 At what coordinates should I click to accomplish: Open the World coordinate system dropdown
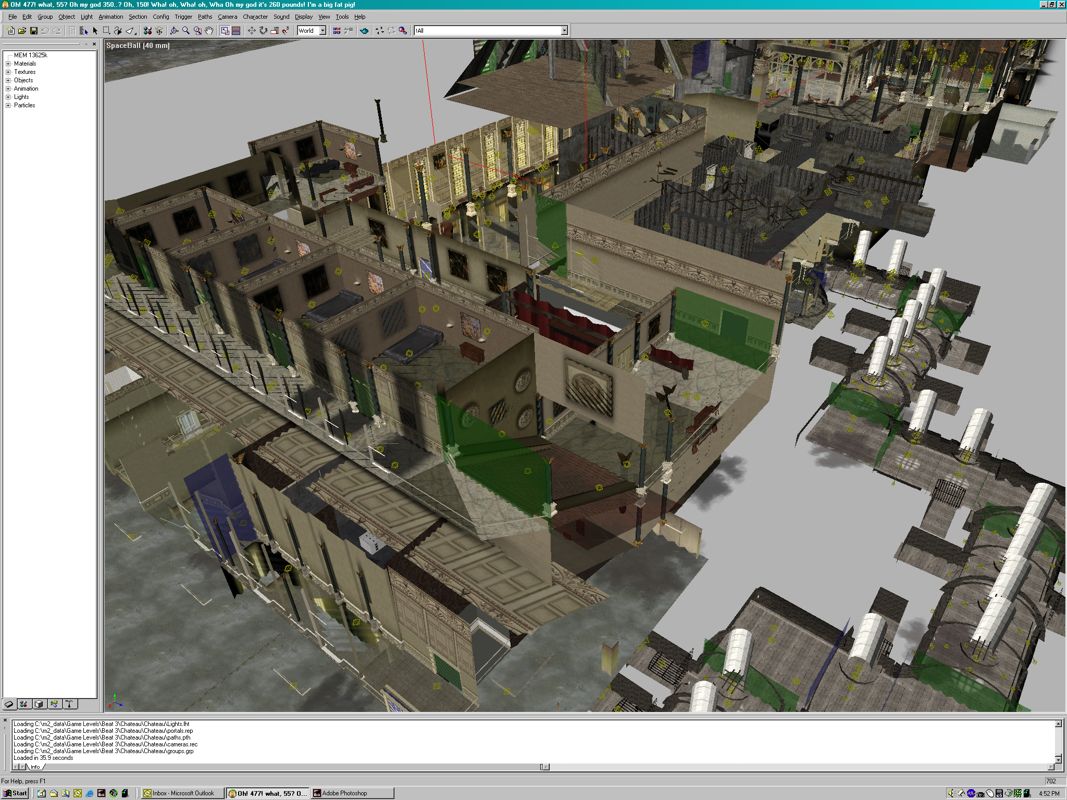click(x=322, y=31)
